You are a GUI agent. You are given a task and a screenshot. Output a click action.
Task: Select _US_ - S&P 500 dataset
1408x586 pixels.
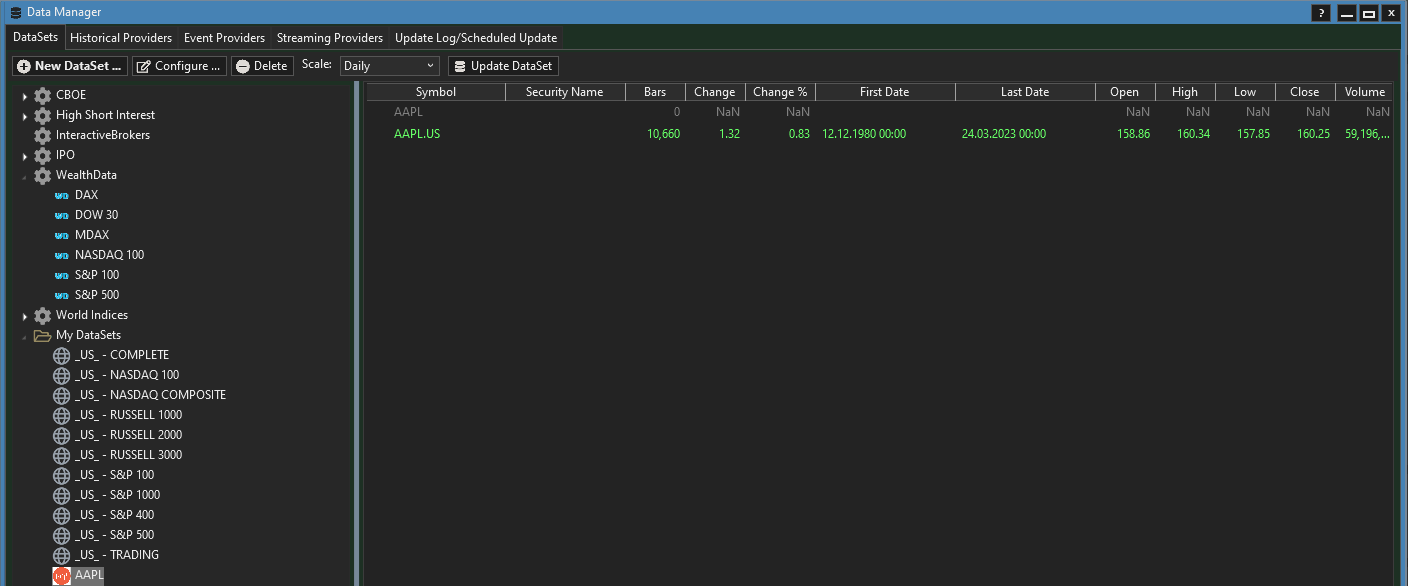click(114, 535)
